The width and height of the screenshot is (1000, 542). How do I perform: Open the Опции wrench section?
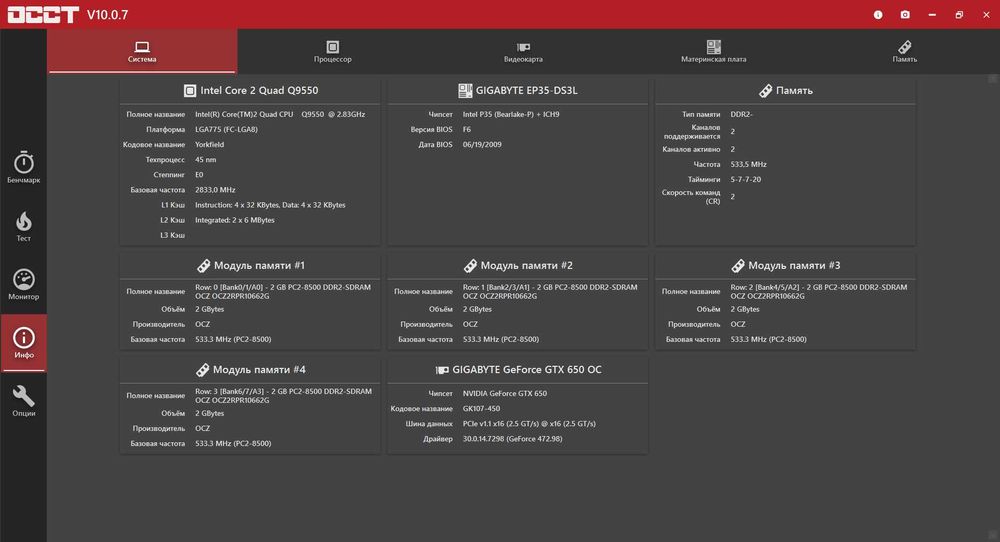[24, 401]
